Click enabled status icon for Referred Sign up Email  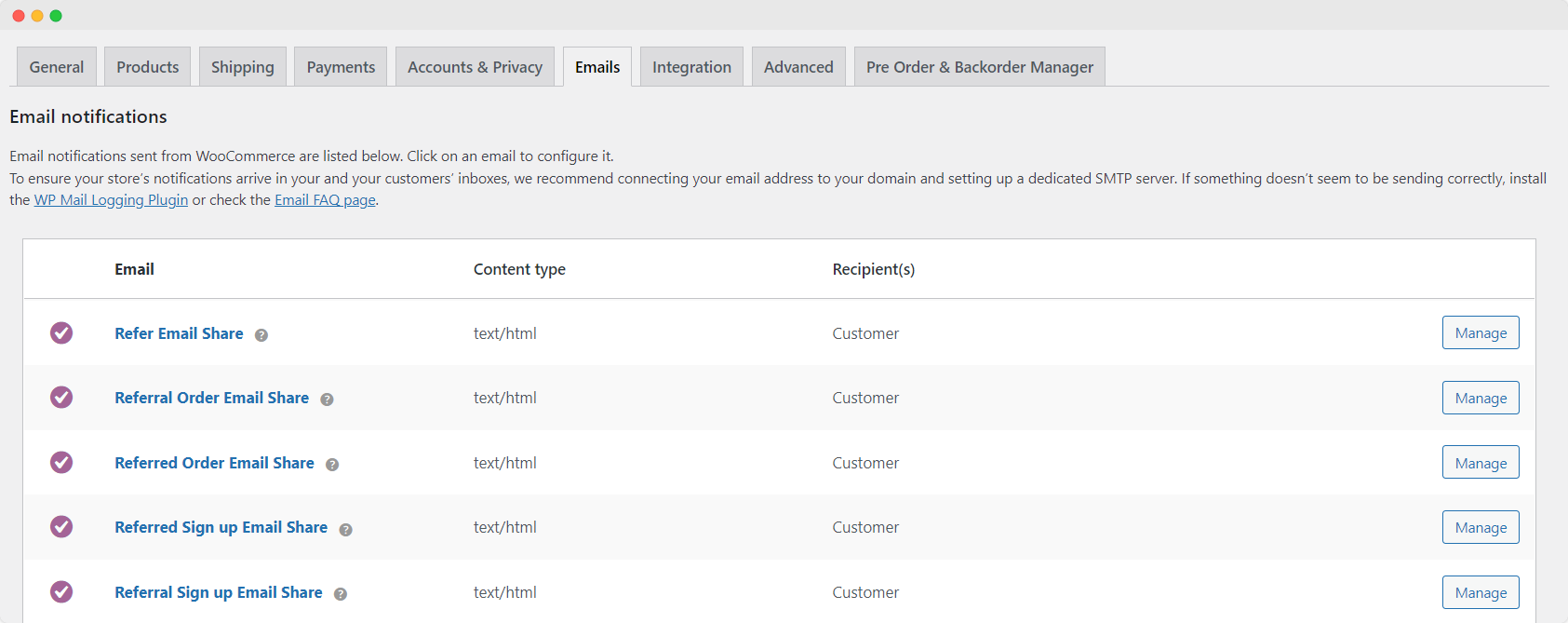tap(61, 527)
